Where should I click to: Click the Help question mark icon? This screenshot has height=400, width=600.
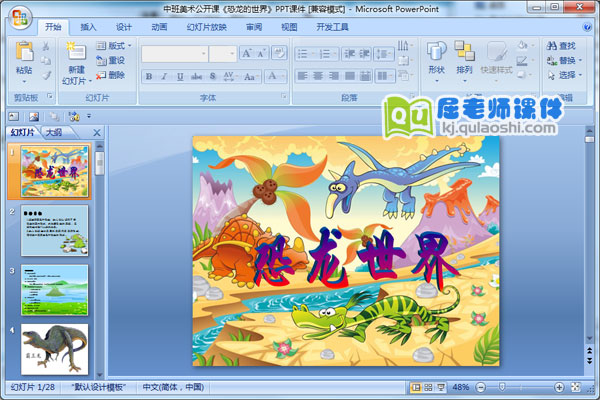tap(587, 27)
